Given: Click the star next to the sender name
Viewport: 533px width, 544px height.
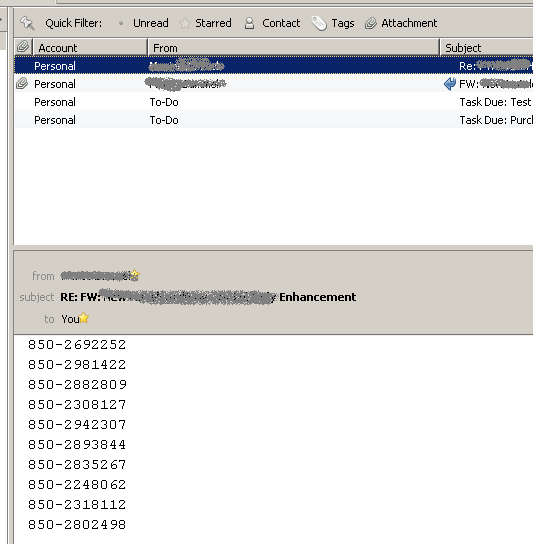Looking at the screenshot, I should click(x=135, y=275).
